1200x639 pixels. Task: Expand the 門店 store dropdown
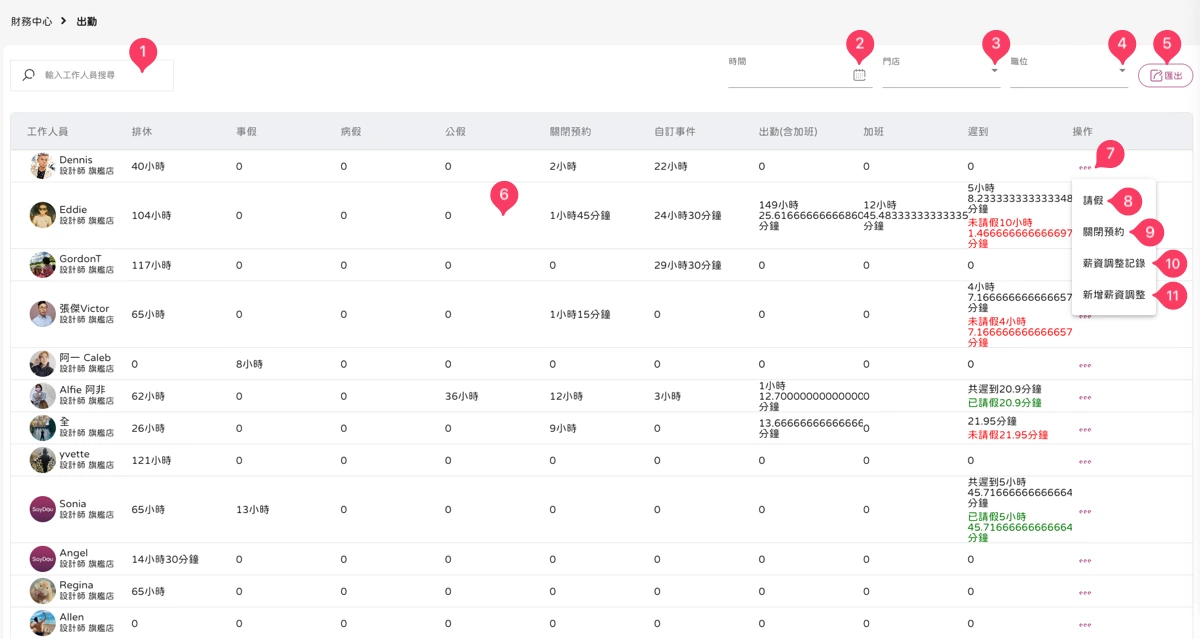pos(941,69)
